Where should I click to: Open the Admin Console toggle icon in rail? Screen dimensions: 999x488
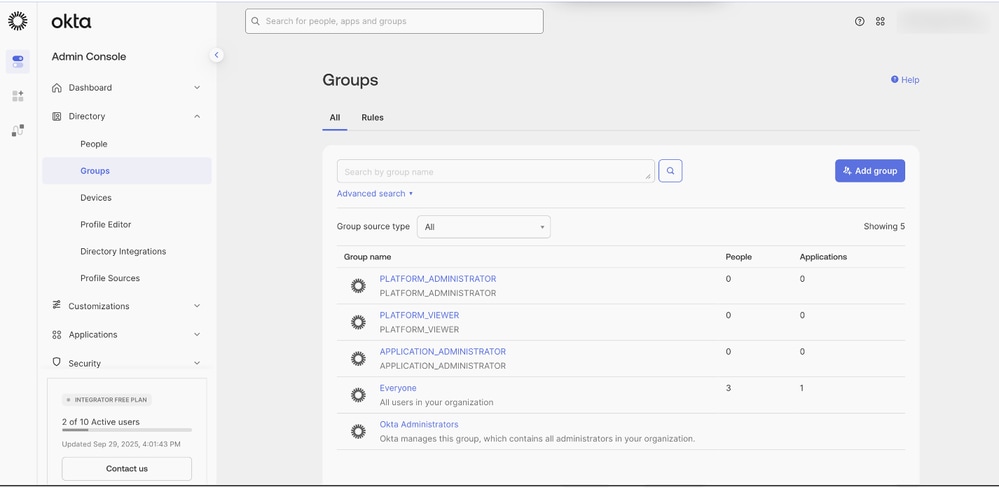[18, 62]
